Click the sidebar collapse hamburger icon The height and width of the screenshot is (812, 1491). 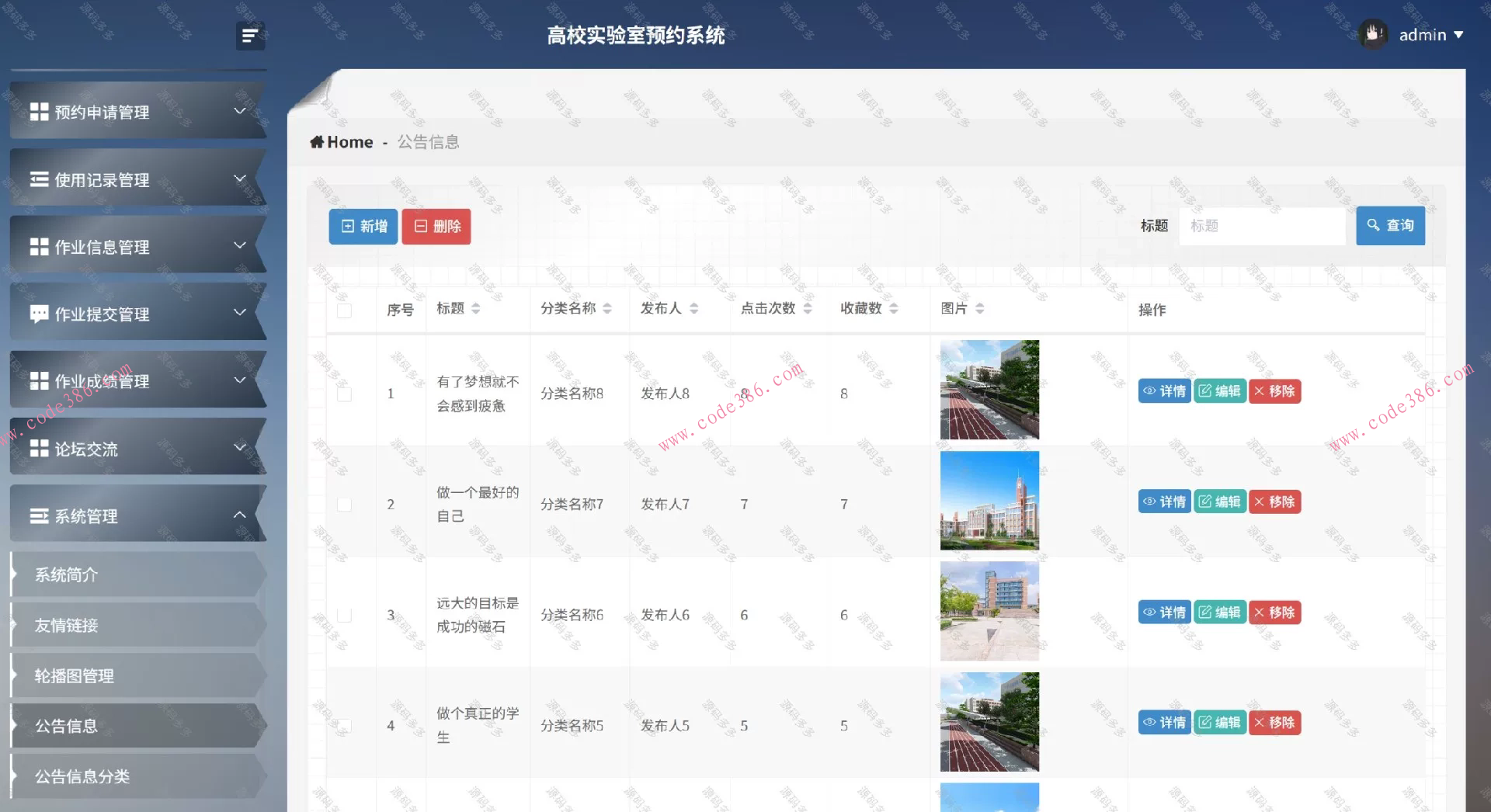(x=249, y=36)
